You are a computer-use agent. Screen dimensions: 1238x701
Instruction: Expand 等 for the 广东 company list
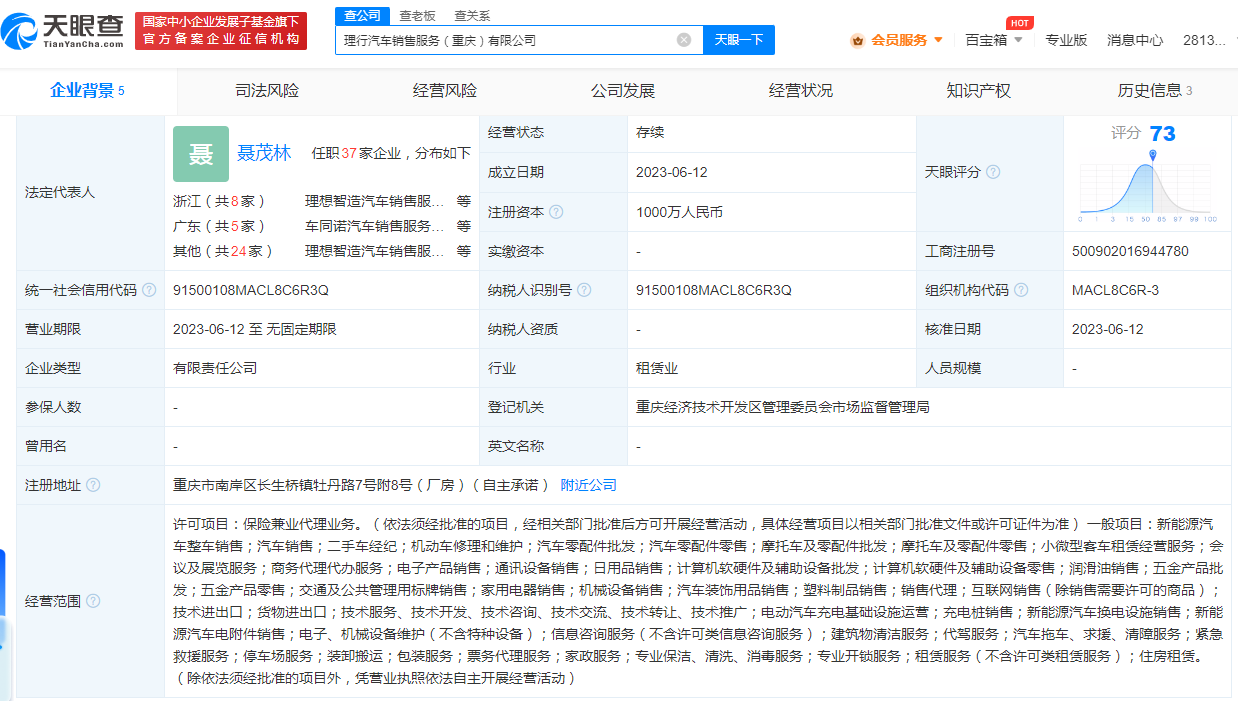(464, 226)
